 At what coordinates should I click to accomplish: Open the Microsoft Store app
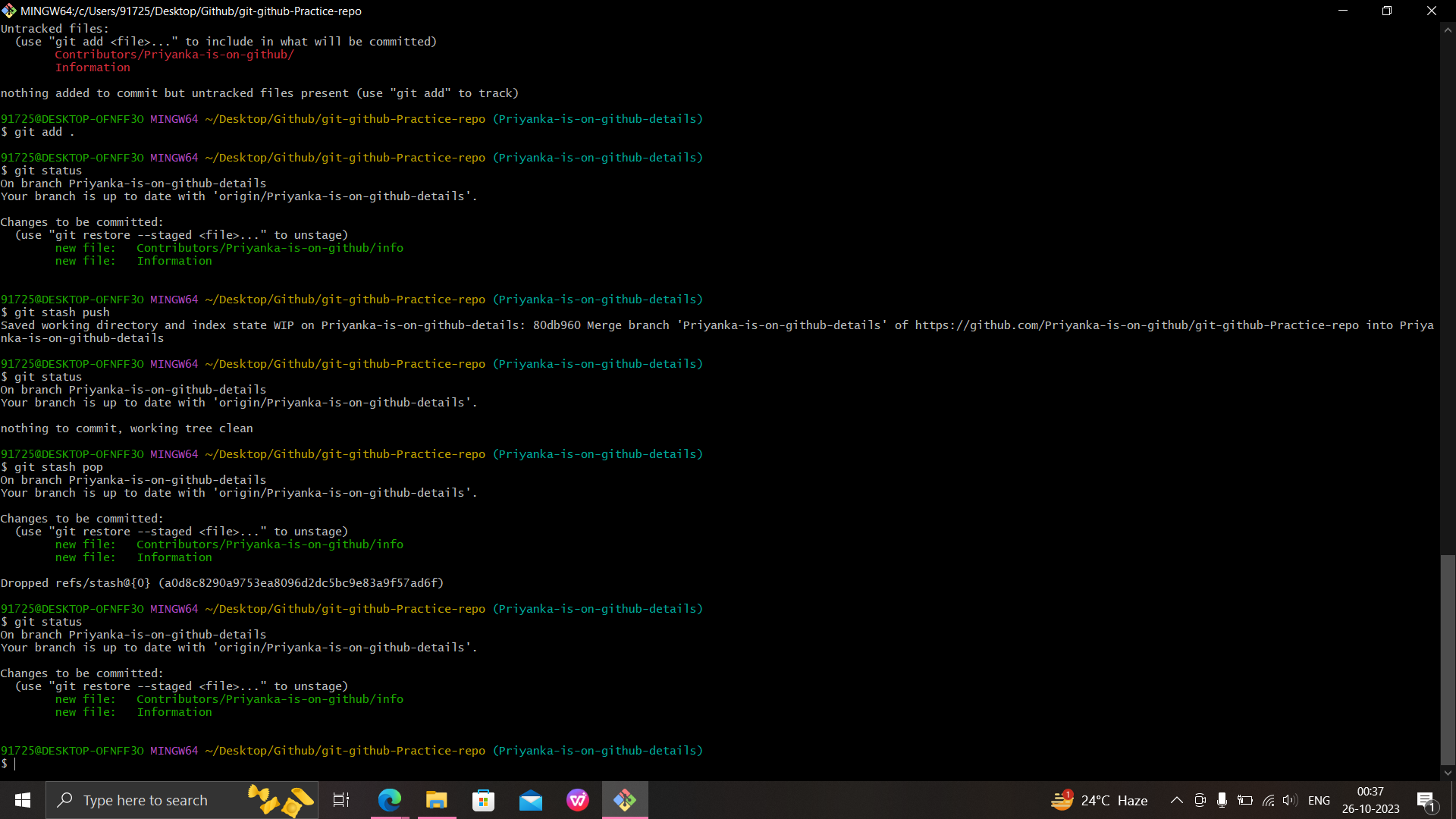(x=483, y=799)
